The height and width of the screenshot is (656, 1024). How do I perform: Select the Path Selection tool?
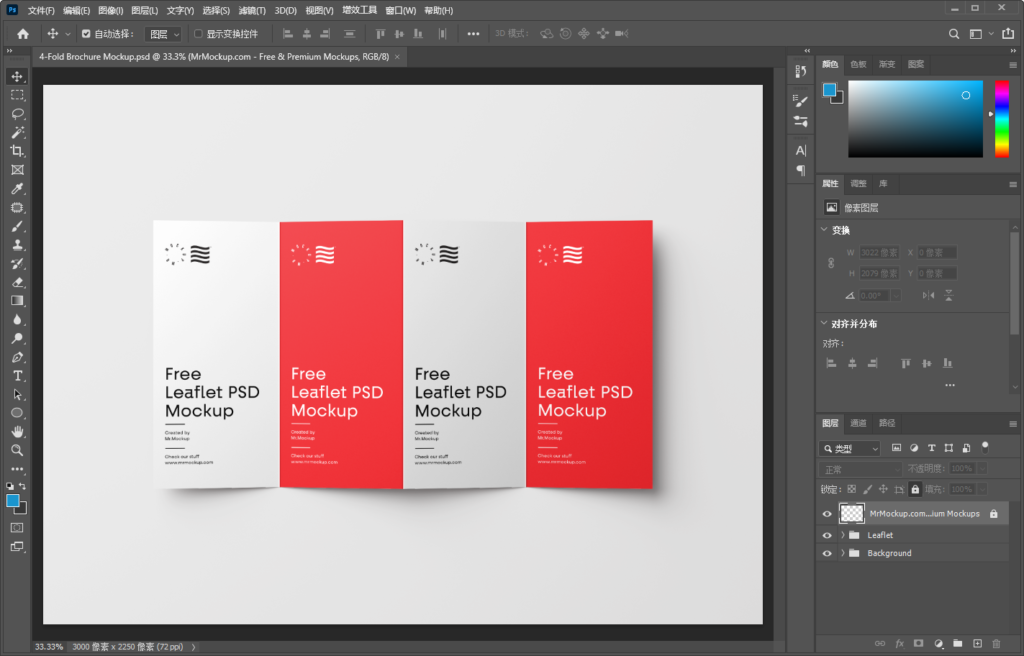[17, 395]
